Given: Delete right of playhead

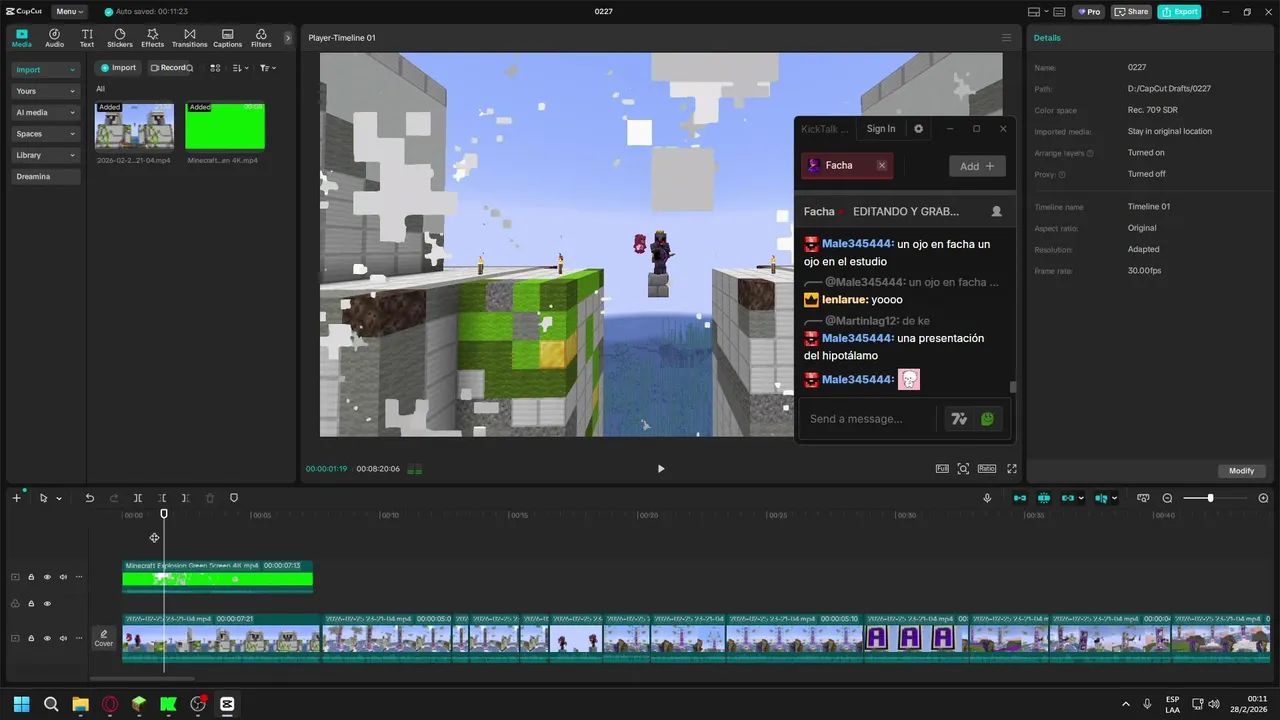Looking at the screenshot, I should (186, 498).
